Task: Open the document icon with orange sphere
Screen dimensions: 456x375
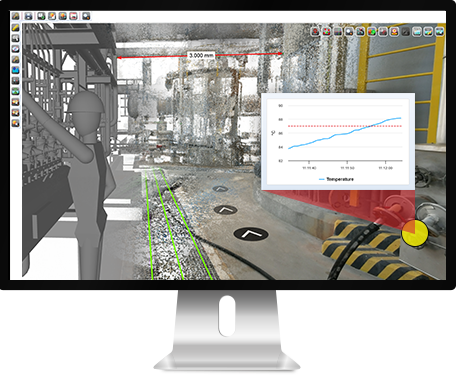Action: click(x=52, y=16)
